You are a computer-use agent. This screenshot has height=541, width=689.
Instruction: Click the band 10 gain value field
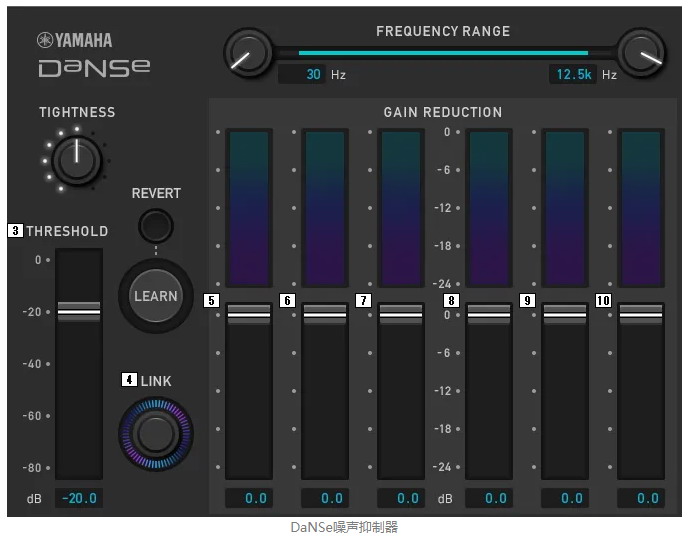pyautogui.click(x=641, y=498)
